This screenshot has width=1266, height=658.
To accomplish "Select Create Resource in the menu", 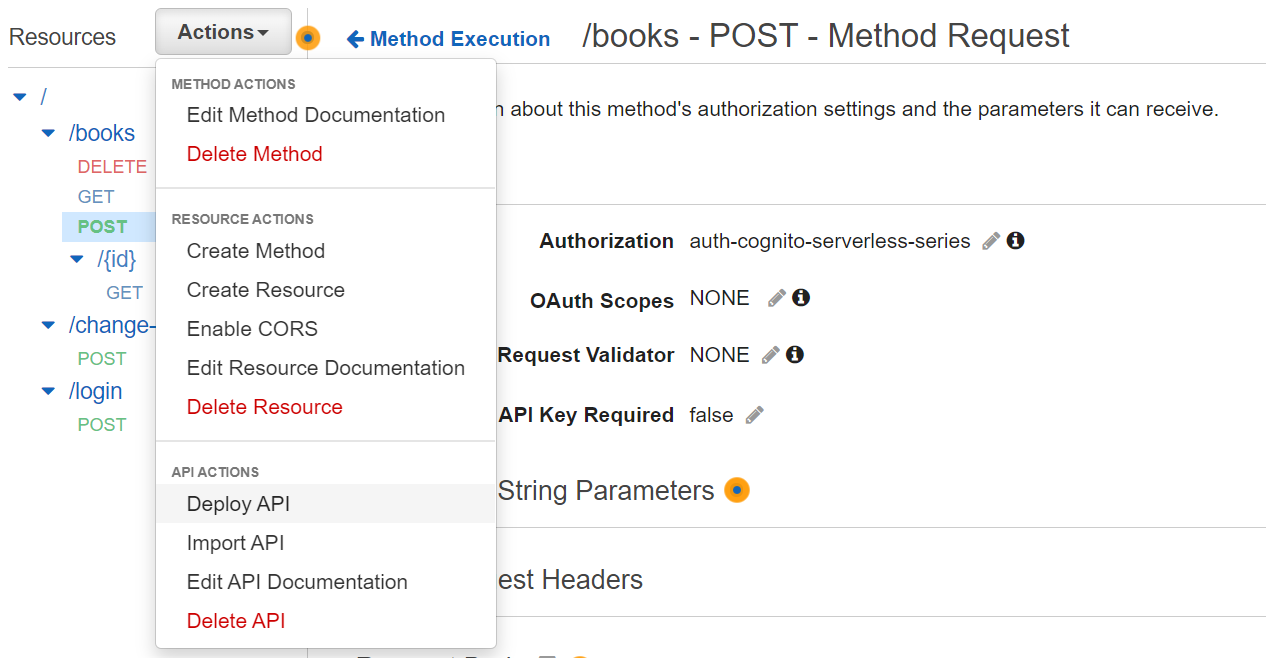I will point(265,290).
